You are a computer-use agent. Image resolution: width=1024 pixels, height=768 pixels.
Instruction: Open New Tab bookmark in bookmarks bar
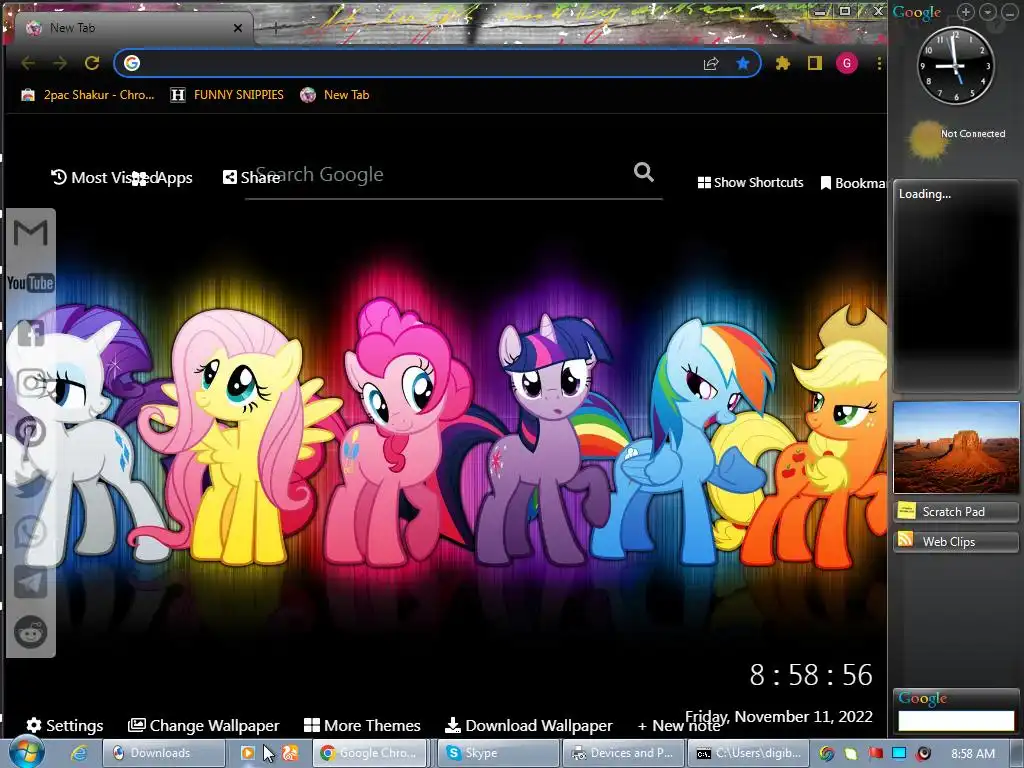point(335,95)
